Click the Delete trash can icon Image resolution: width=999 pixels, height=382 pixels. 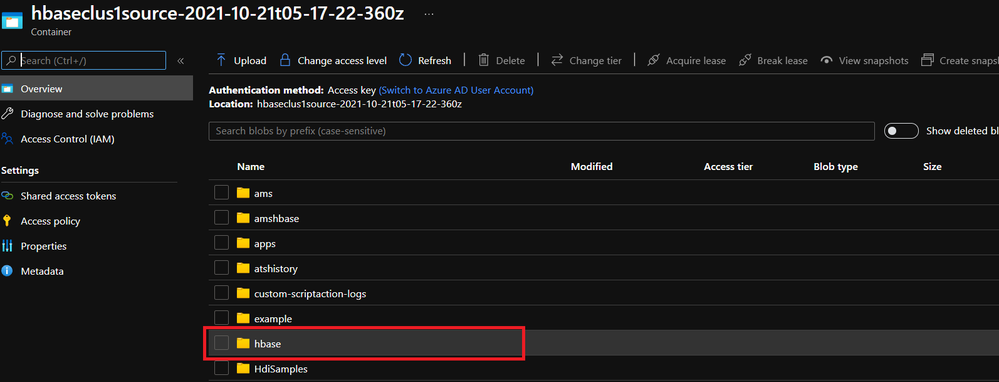click(484, 60)
